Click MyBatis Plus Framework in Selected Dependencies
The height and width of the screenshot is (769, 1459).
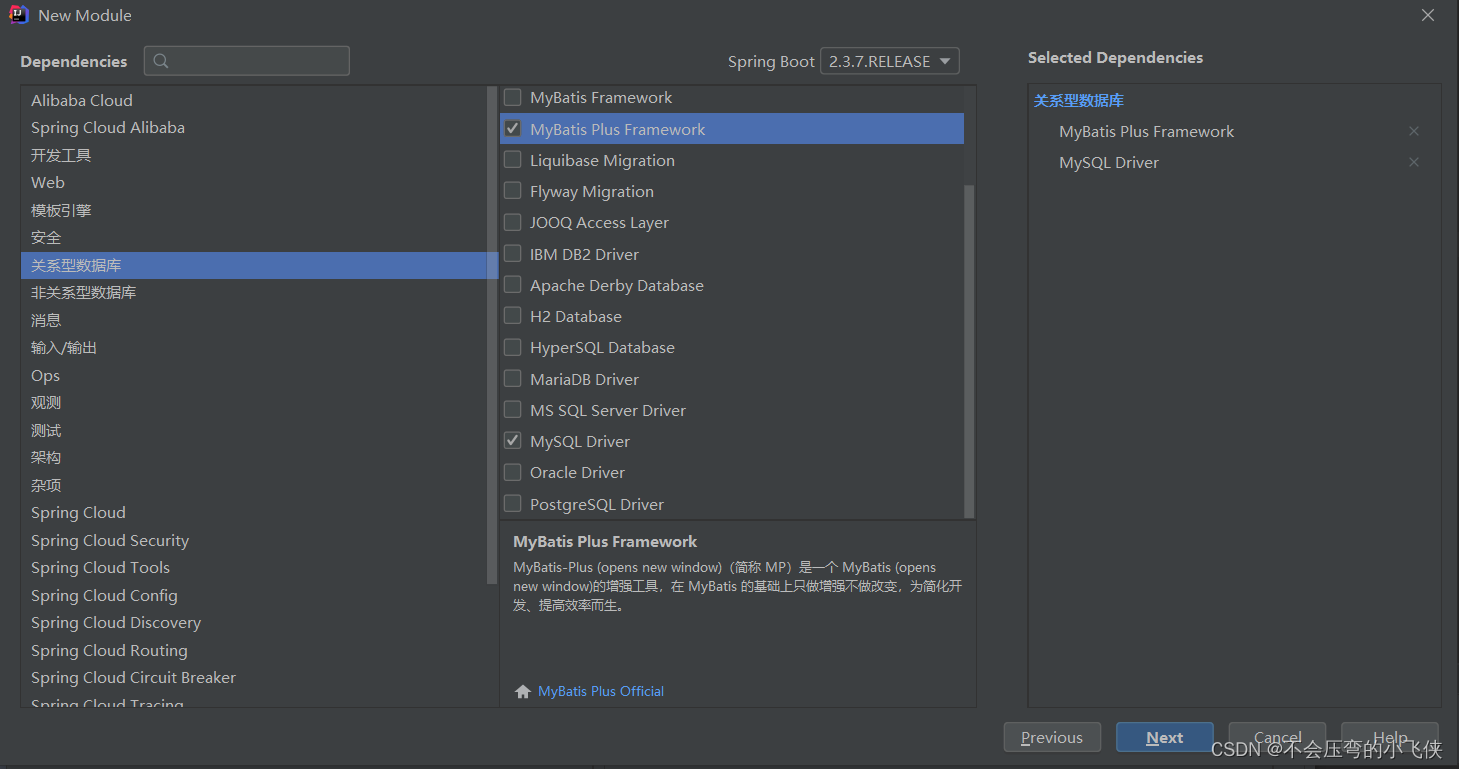[x=1146, y=131]
